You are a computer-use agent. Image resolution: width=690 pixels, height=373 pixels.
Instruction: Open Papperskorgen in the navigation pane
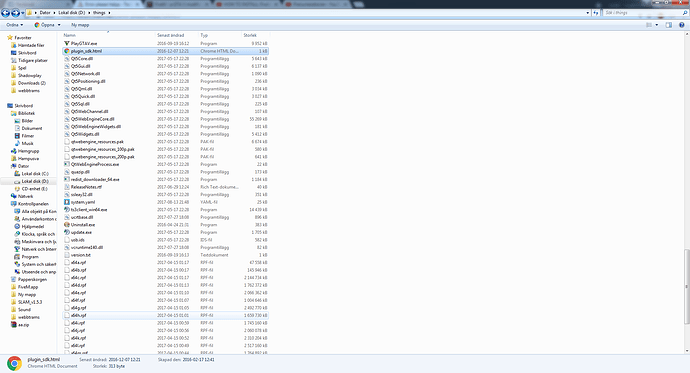point(32,279)
